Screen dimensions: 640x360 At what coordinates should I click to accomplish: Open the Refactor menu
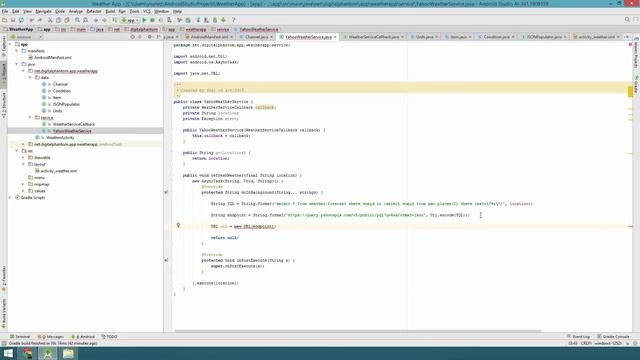pyautogui.click(x=94, y=11)
